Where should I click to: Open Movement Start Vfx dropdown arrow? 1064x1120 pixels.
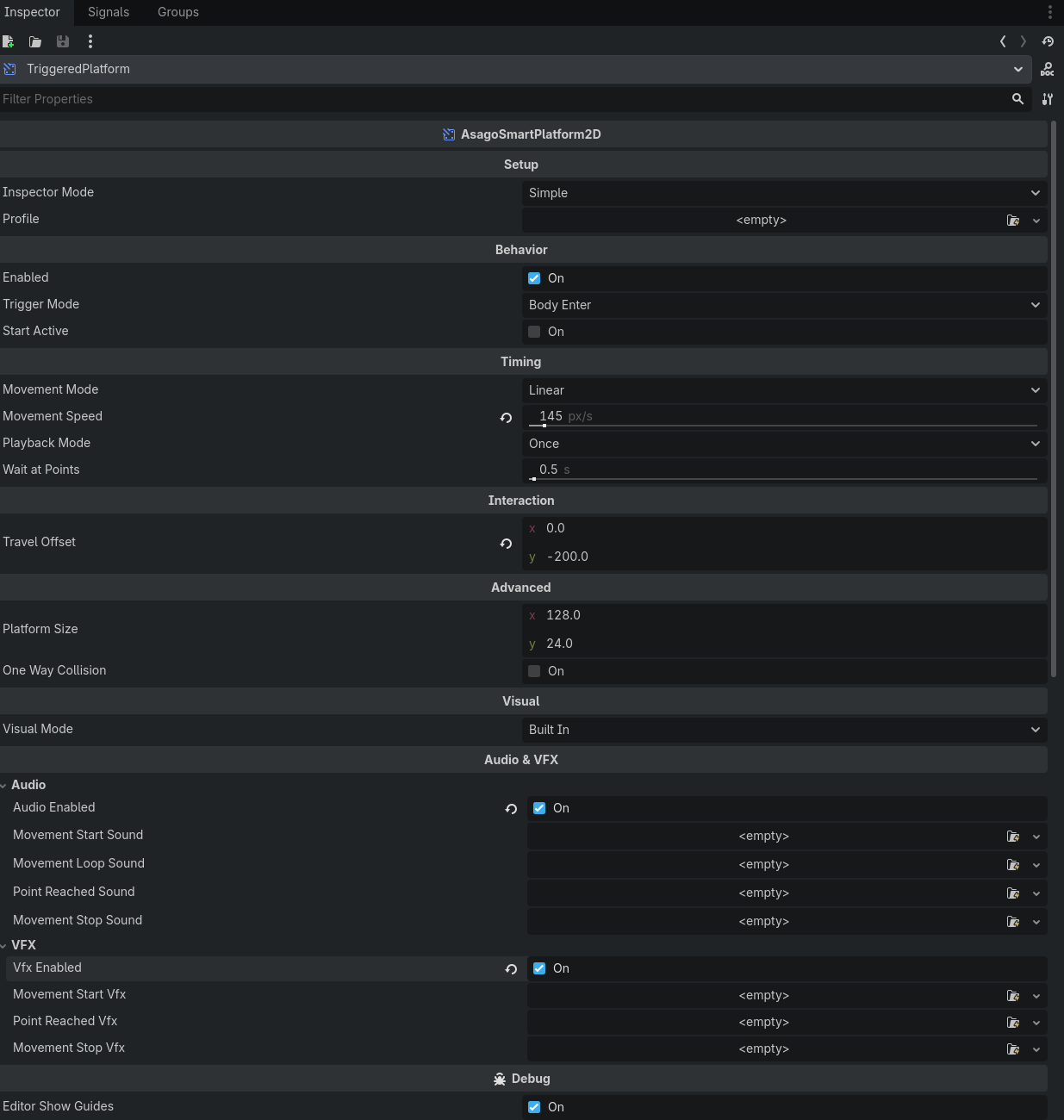click(x=1036, y=996)
